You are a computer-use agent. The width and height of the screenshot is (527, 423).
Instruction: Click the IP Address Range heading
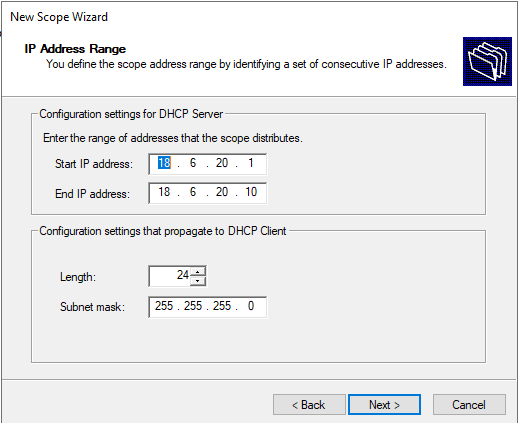pyautogui.click(x=75, y=49)
